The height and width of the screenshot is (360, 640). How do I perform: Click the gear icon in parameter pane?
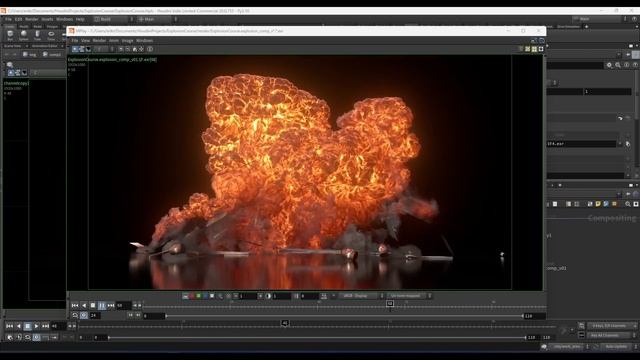[609, 65]
